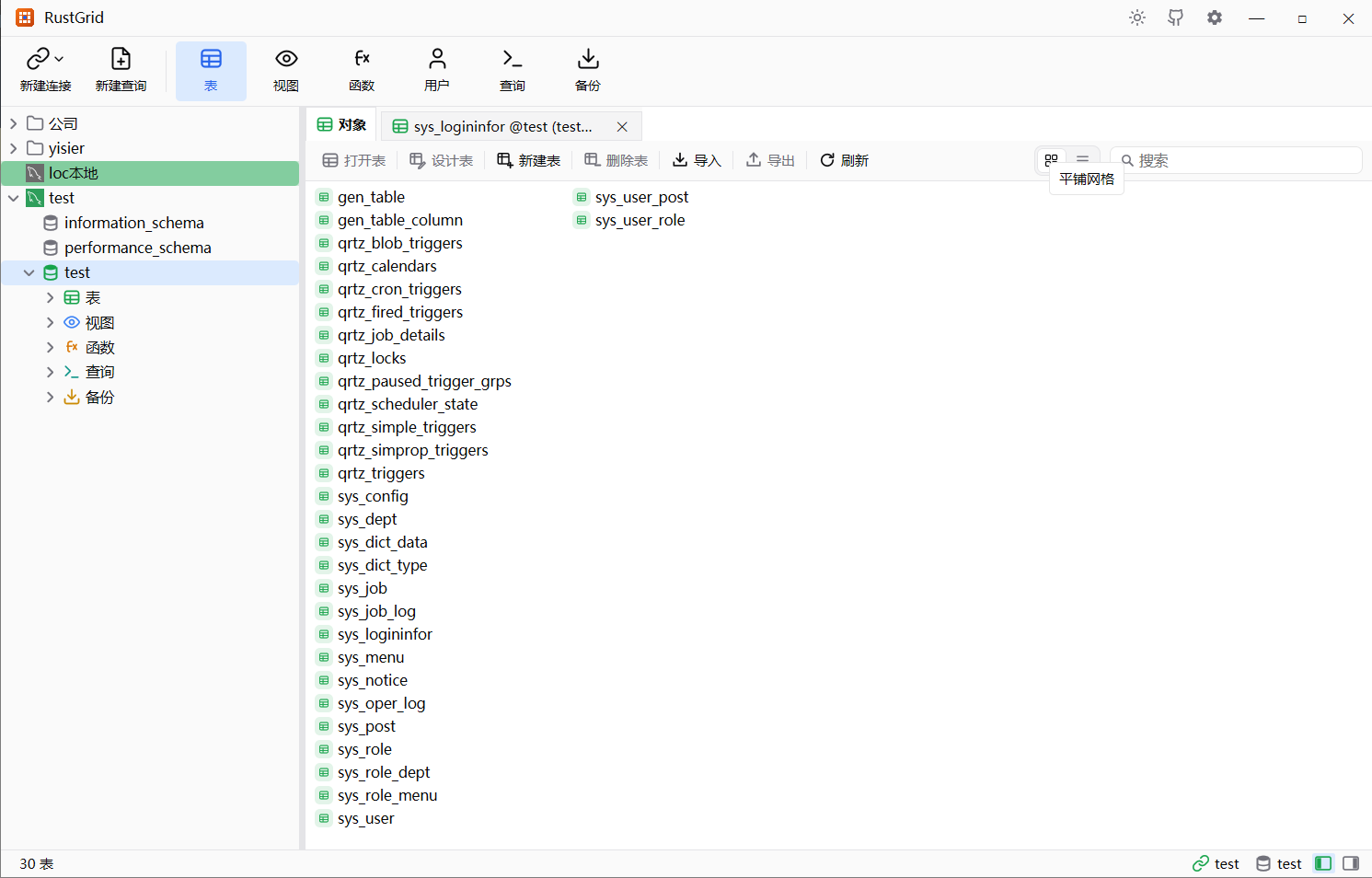This screenshot has width=1372, height=878.
Task: Expand the 视图 node in tree
Action: tap(51, 322)
